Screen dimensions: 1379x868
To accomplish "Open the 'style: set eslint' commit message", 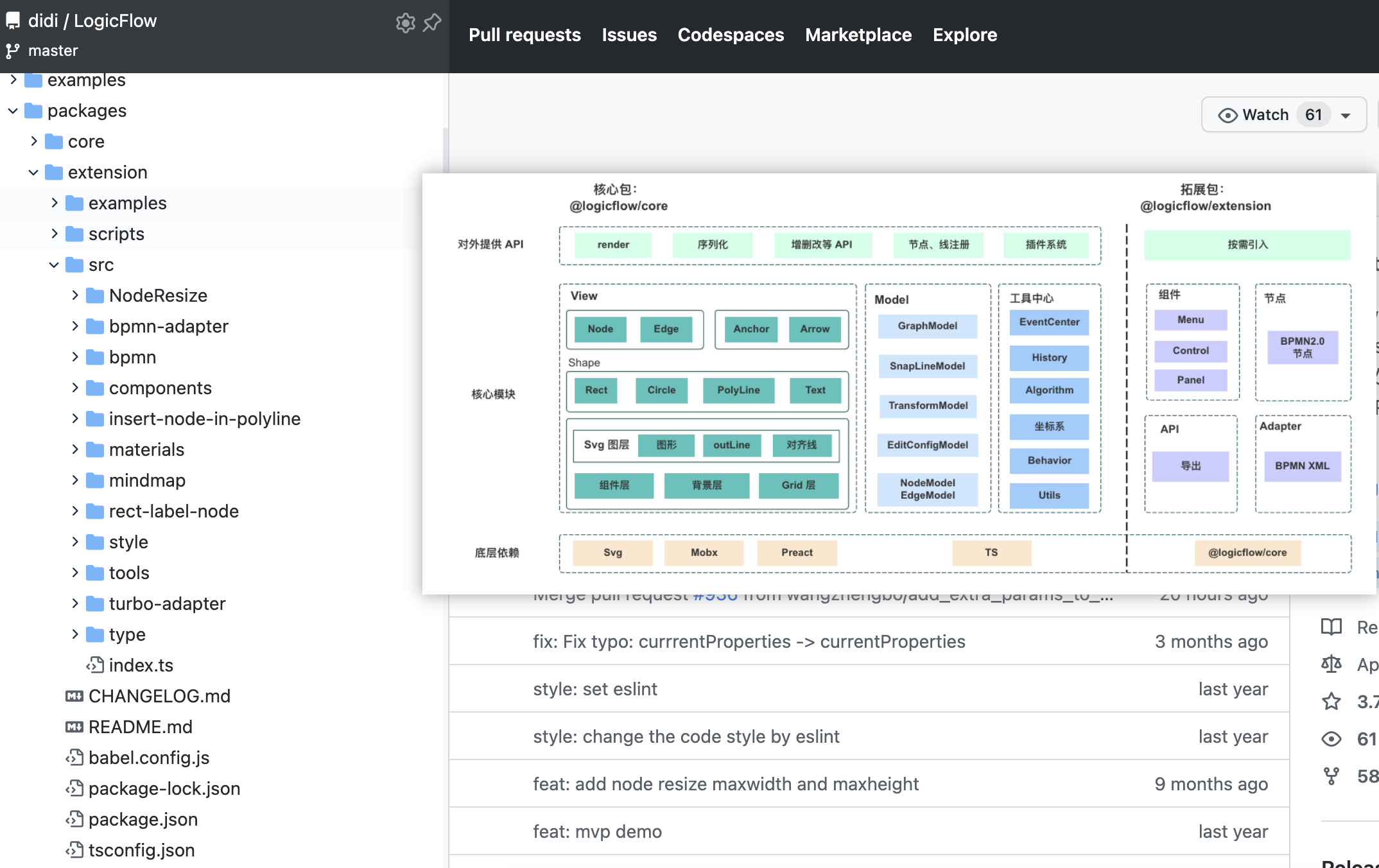I will click(x=595, y=689).
